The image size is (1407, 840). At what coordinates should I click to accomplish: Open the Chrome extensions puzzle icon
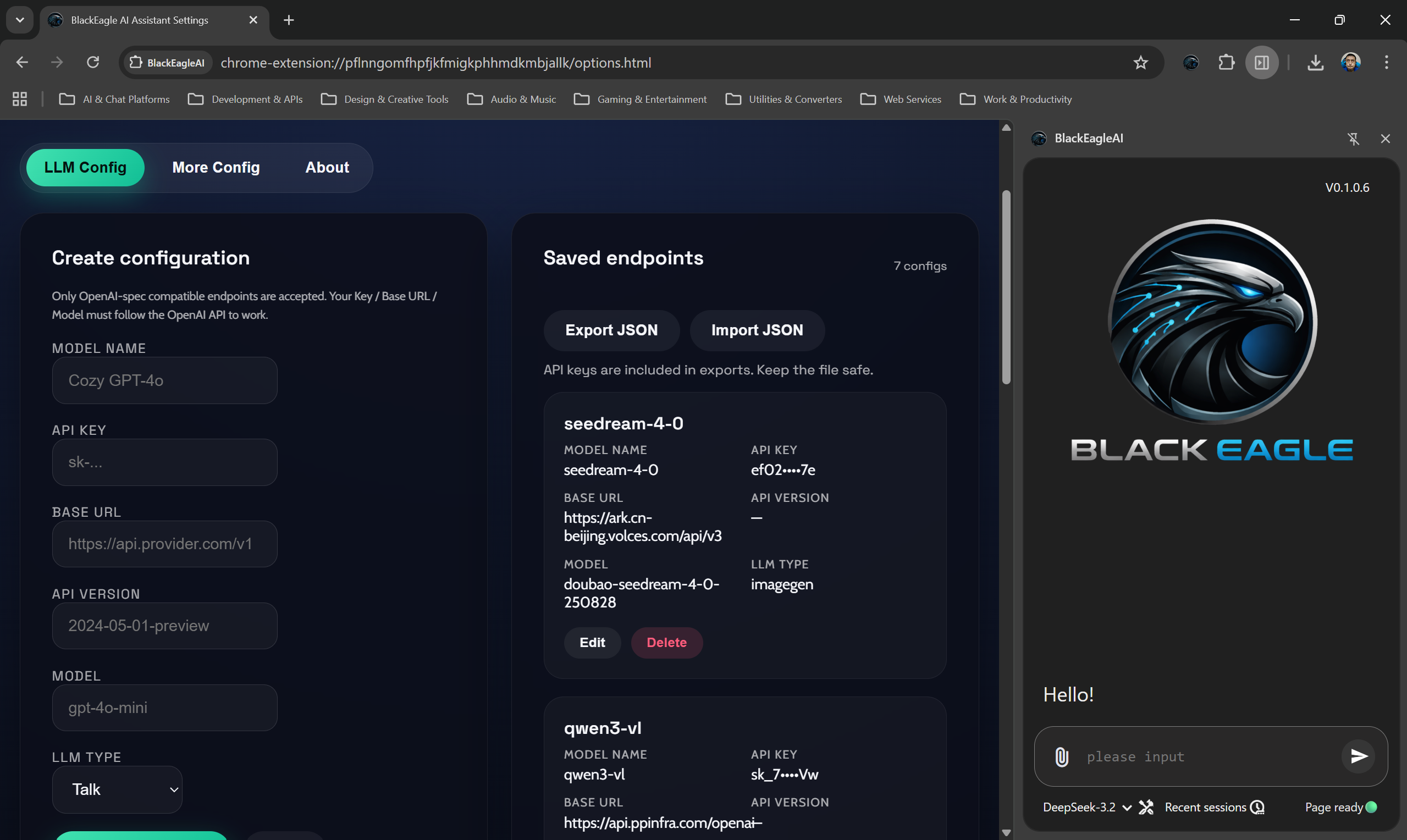click(1226, 62)
